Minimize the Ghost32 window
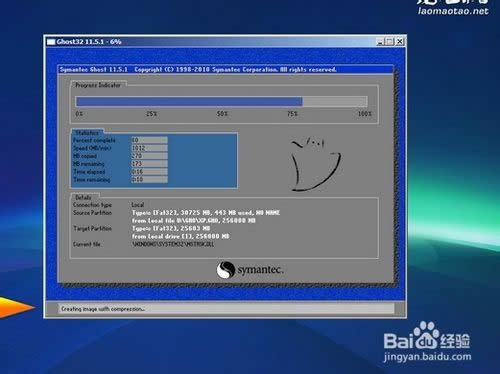Viewport: 500px width, 374px height. pyautogui.click(x=380, y=42)
